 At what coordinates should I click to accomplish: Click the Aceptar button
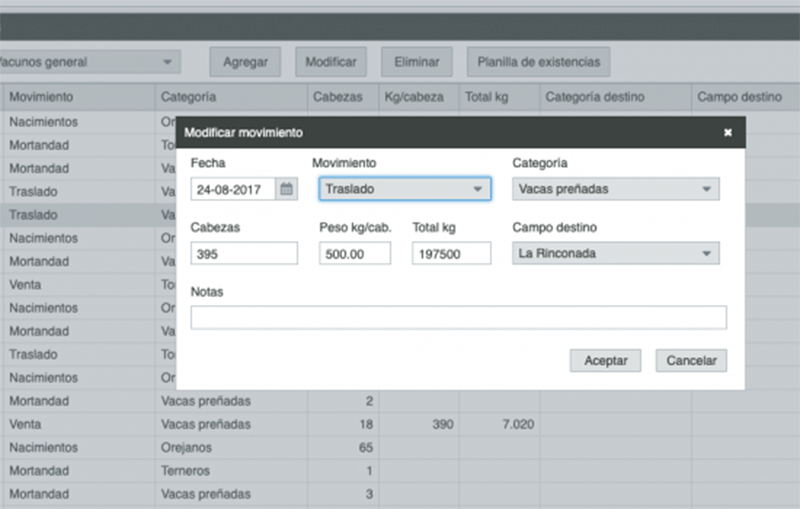605,361
